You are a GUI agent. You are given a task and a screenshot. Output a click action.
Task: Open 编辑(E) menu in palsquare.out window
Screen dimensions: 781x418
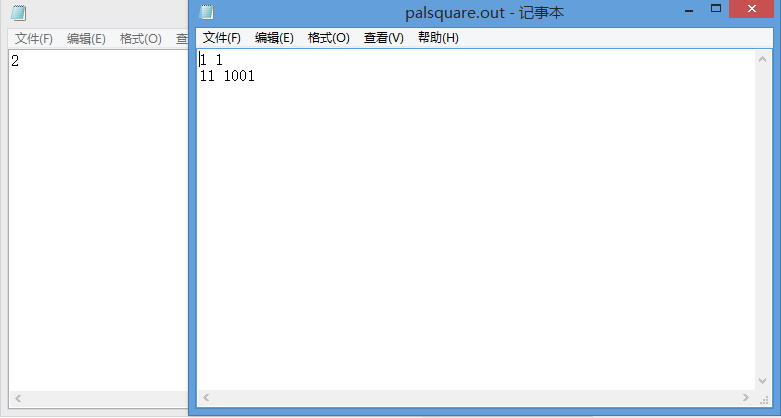coord(274,38)
